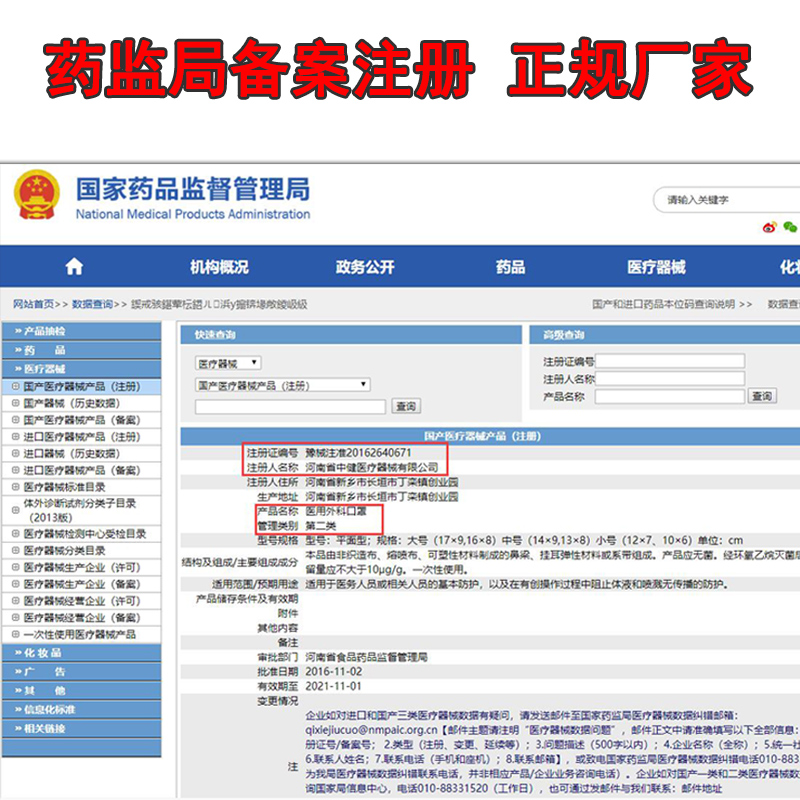The image size is (800, 800).
Task: Expand 国产医疗器械产品（注册） tree plus icon
Action: (x=15, y=386)
